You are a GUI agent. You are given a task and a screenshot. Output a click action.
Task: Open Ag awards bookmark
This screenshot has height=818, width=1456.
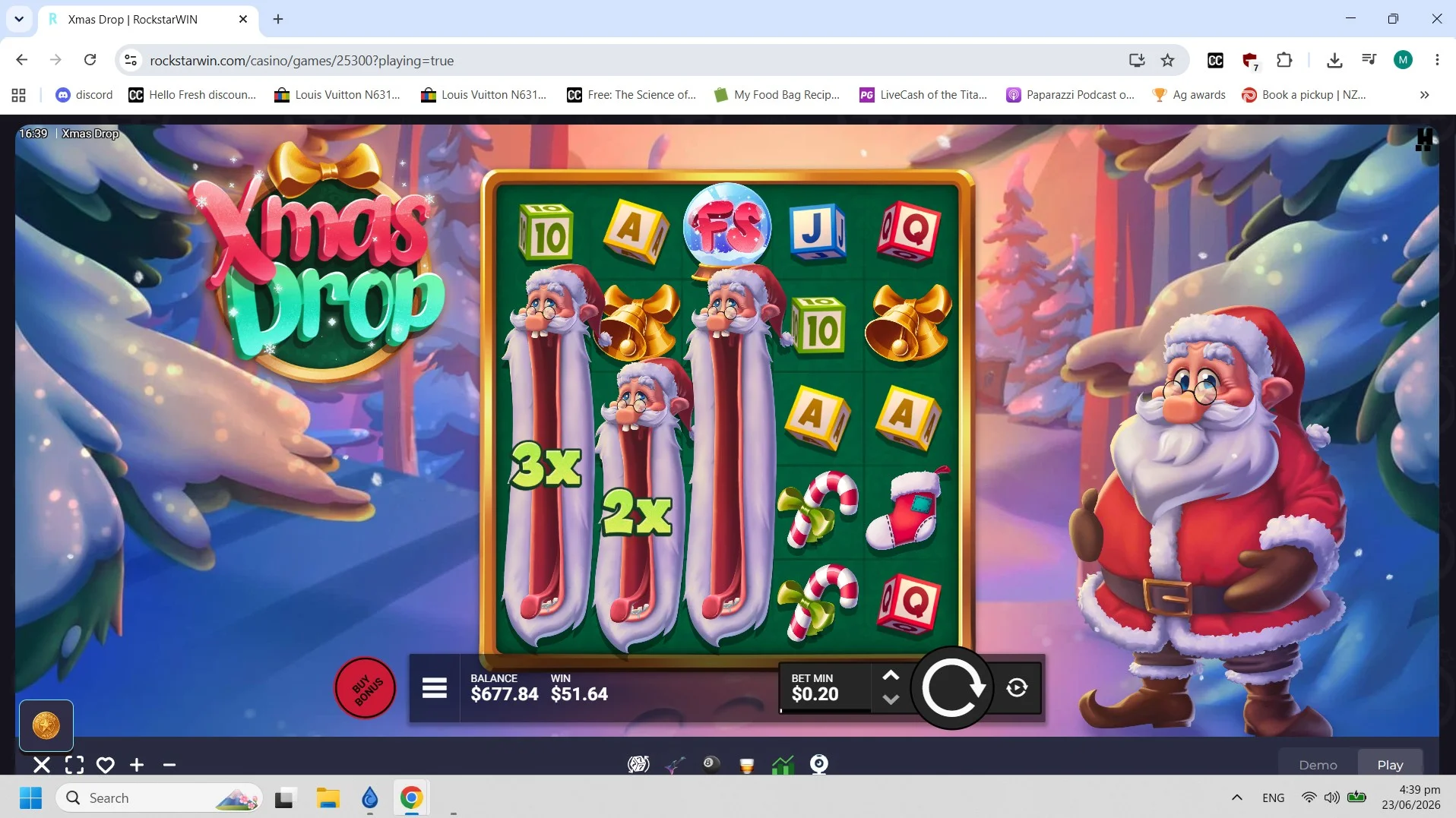point(1189,95)
